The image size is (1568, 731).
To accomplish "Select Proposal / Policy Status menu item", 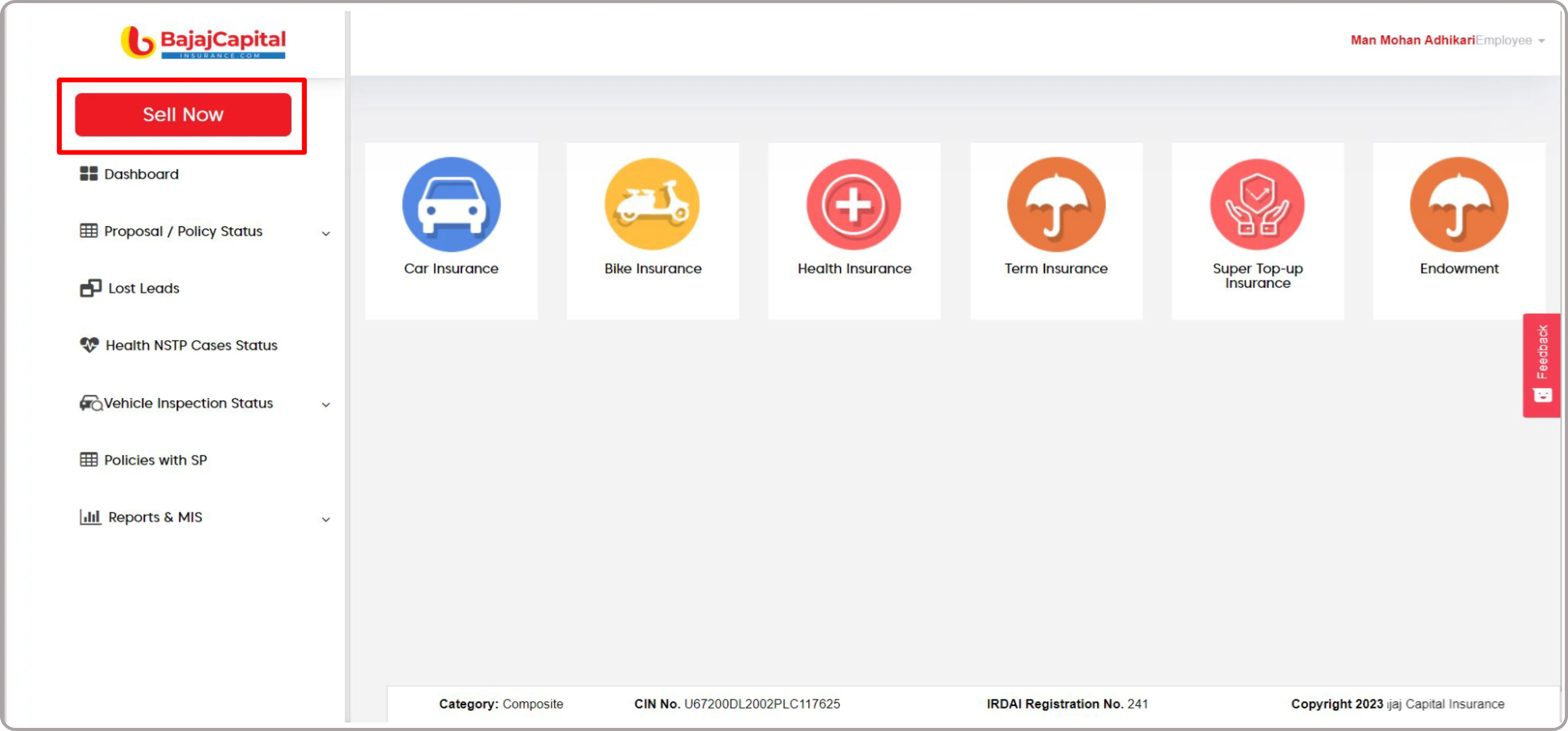I will [183, 231].
